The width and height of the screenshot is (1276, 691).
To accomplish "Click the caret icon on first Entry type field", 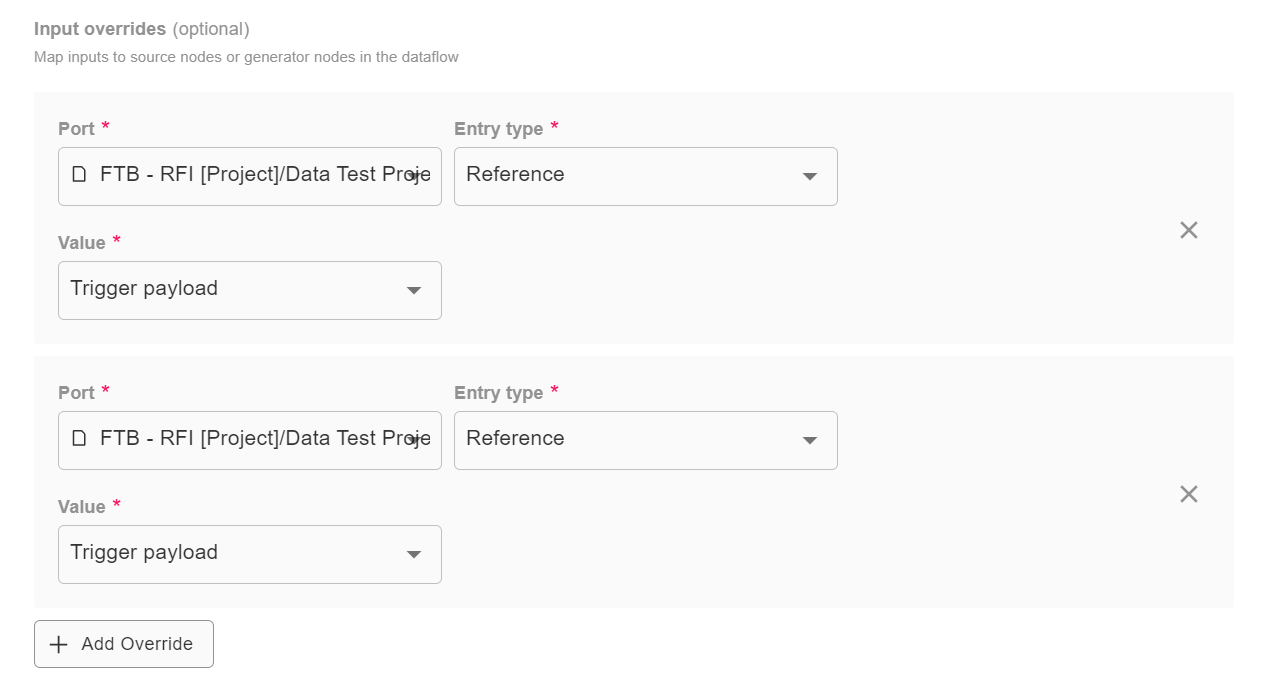I will tap(809, 176).
